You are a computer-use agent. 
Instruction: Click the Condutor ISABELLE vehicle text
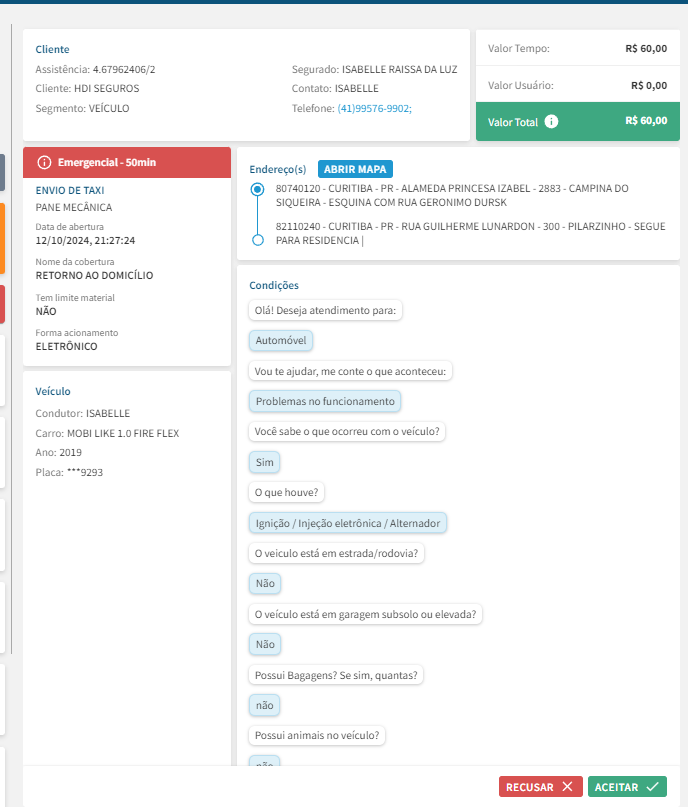coord(83,413)
